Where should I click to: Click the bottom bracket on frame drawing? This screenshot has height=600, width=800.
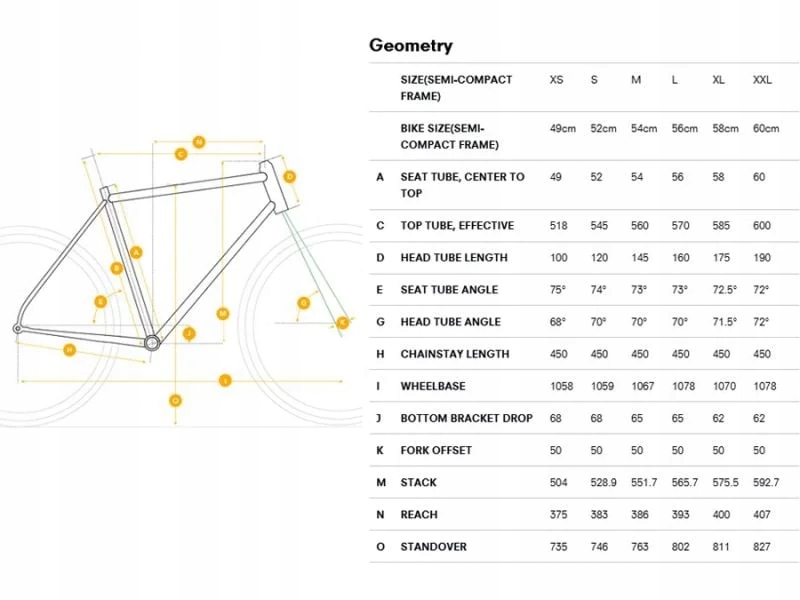click(152, 343)
